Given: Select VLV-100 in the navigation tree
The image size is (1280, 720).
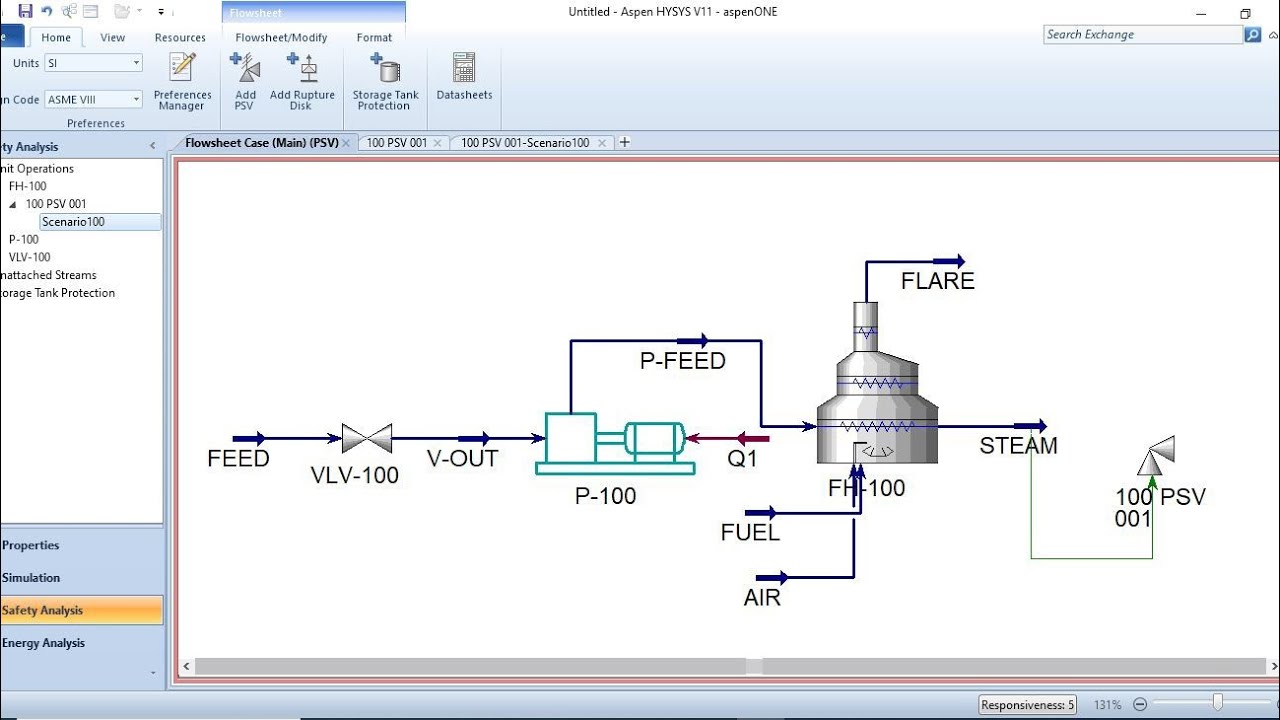Looking at the screenshot, I should pyautogui.click(x=29, y=257).
